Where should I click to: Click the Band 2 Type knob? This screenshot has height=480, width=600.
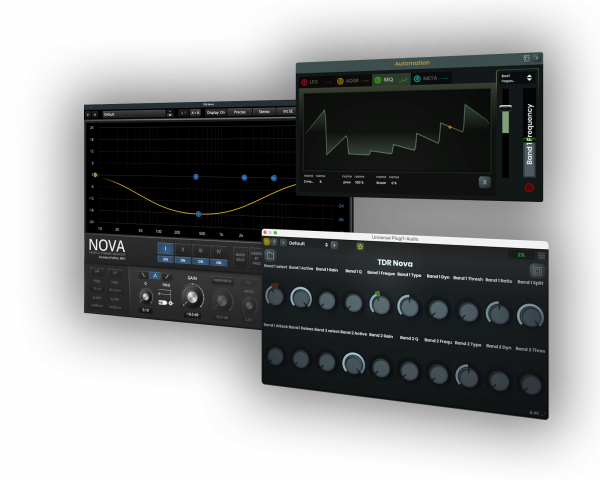(x=467, y=376)
